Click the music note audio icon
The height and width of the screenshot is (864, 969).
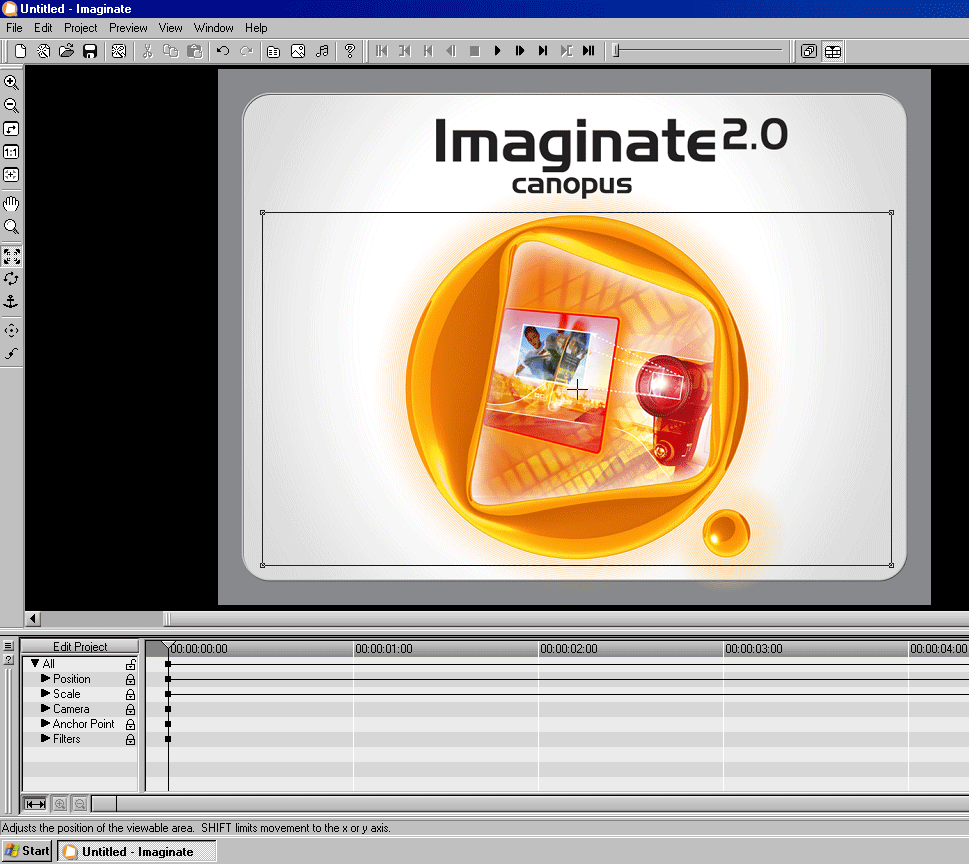[322, 51]
